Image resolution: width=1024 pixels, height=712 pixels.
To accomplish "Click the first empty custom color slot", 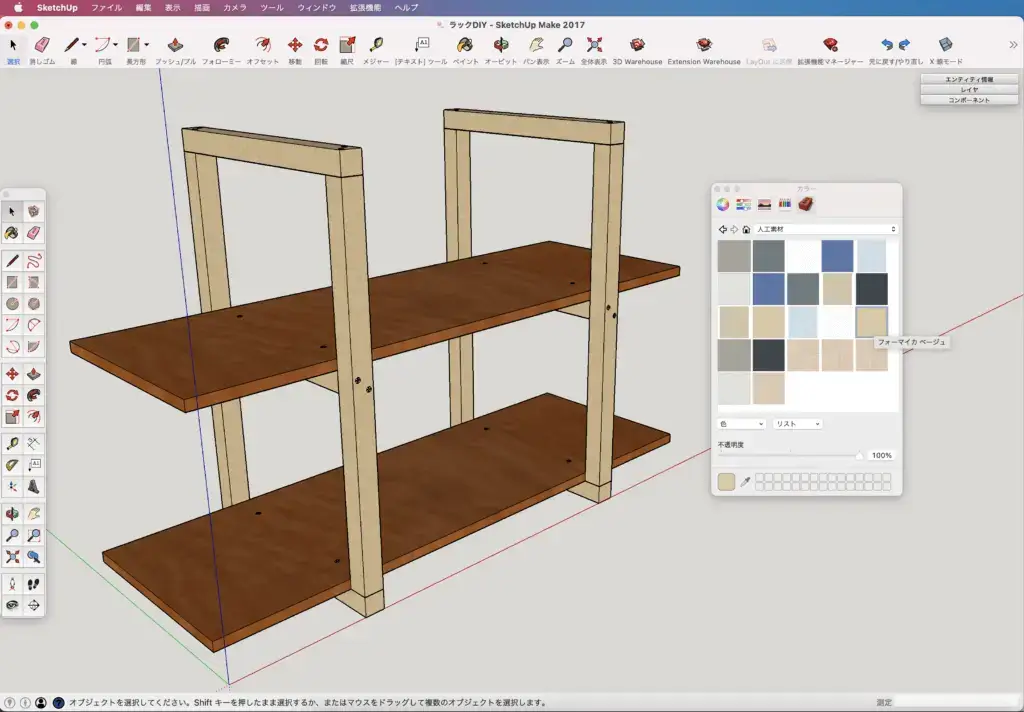I will point(760,478).
